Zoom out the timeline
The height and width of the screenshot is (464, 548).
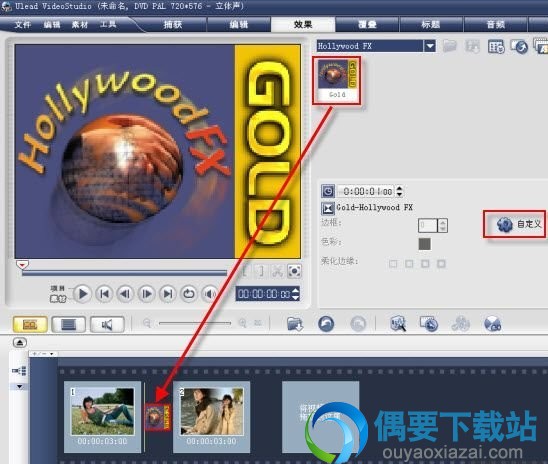point(147,324)
